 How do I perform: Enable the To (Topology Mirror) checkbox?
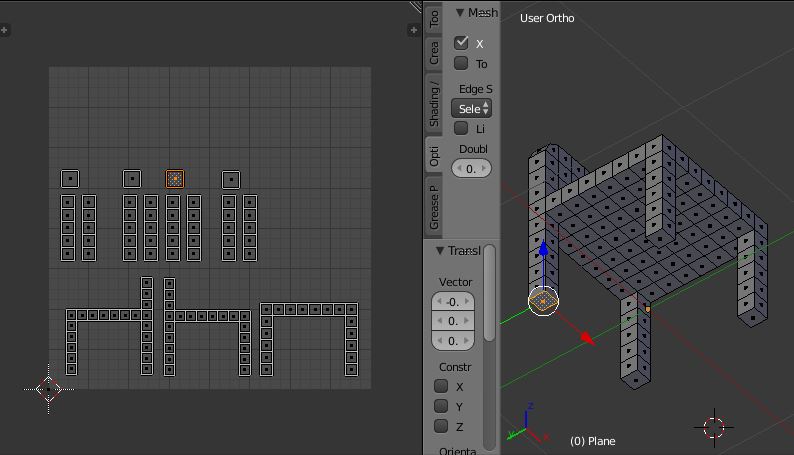461,63
